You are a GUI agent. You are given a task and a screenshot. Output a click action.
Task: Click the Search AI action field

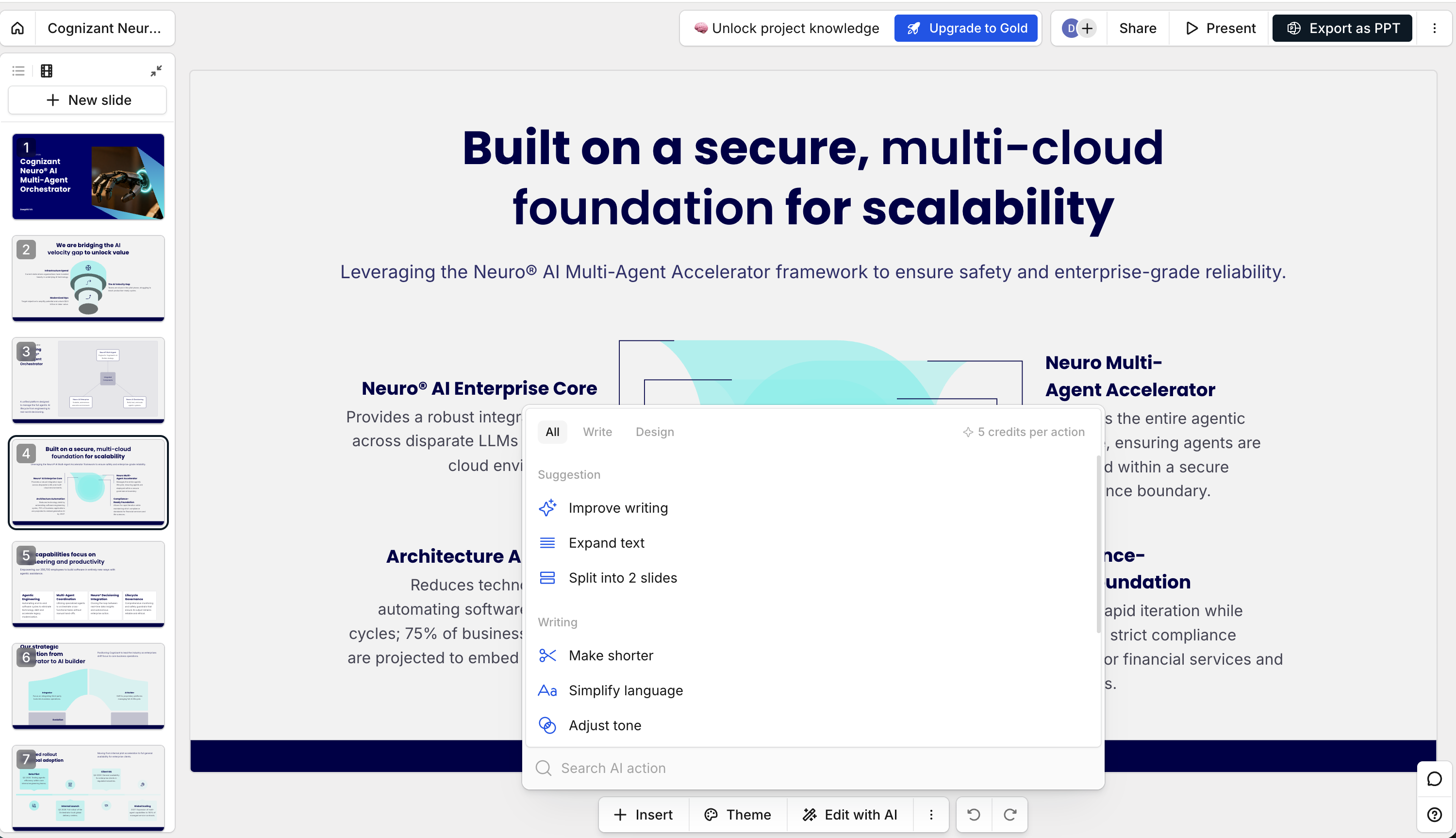813,769
